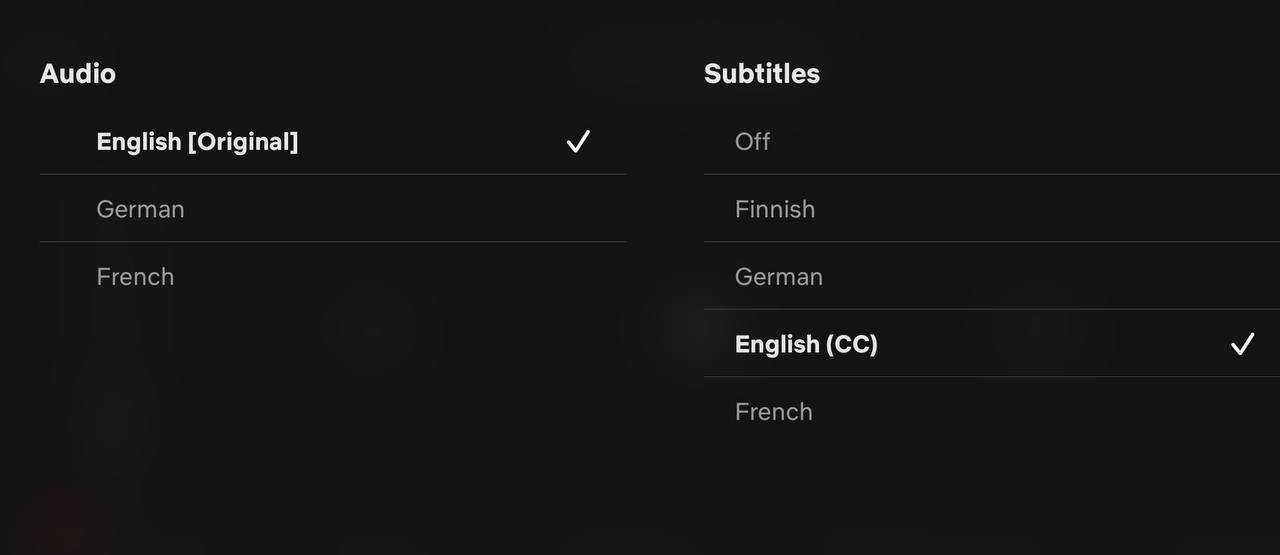The image size is (1280, 555).
Task: Switch audio track to French
Action: (135, 277)
